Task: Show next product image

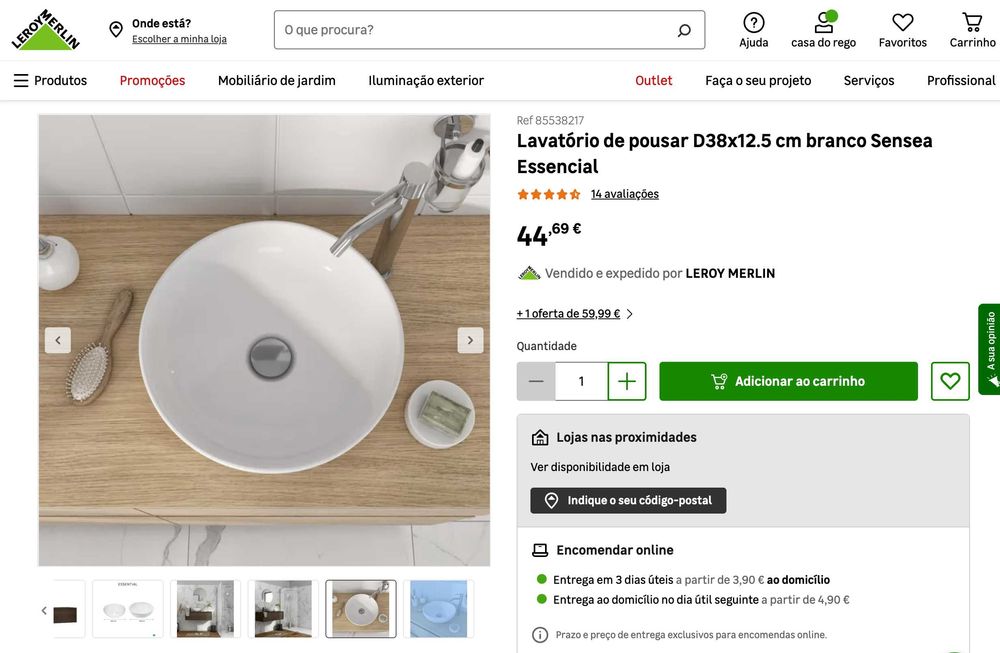Action: pos(470,340)
